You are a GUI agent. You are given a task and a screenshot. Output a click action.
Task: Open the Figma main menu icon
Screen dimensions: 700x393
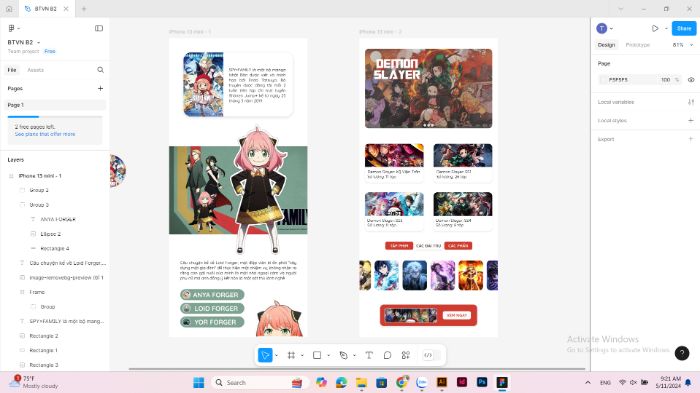pyautogui.click(x=12, y=28)
